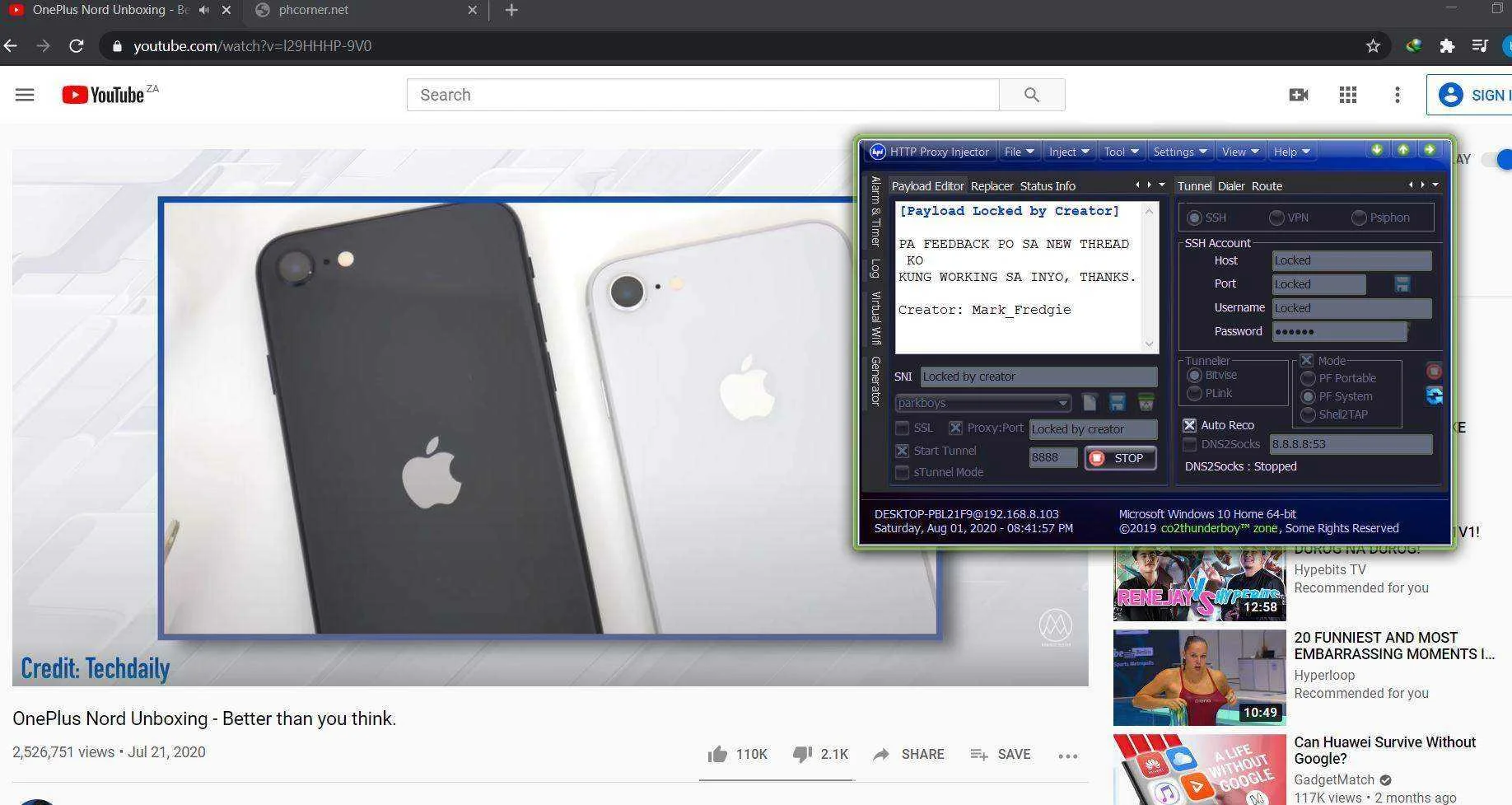
Task: Select the Shell2TAP mode
Action: click(1308, 414)
